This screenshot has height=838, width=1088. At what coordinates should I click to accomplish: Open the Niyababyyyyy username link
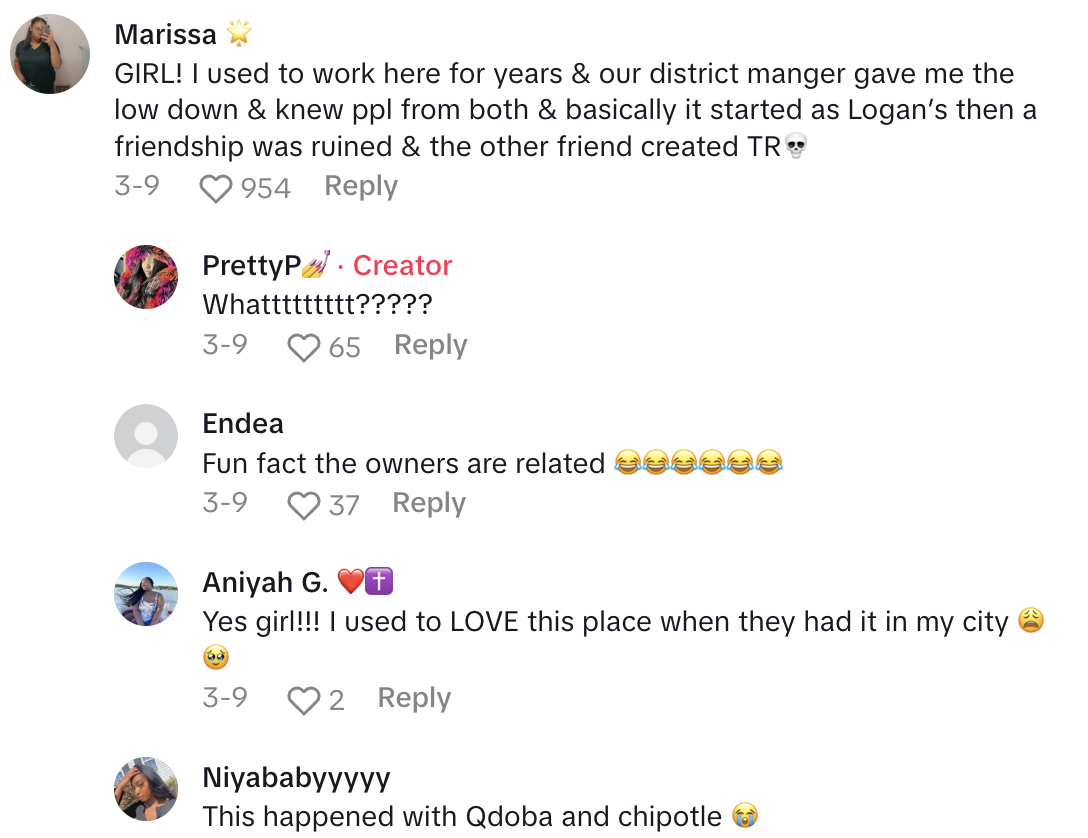296,777
